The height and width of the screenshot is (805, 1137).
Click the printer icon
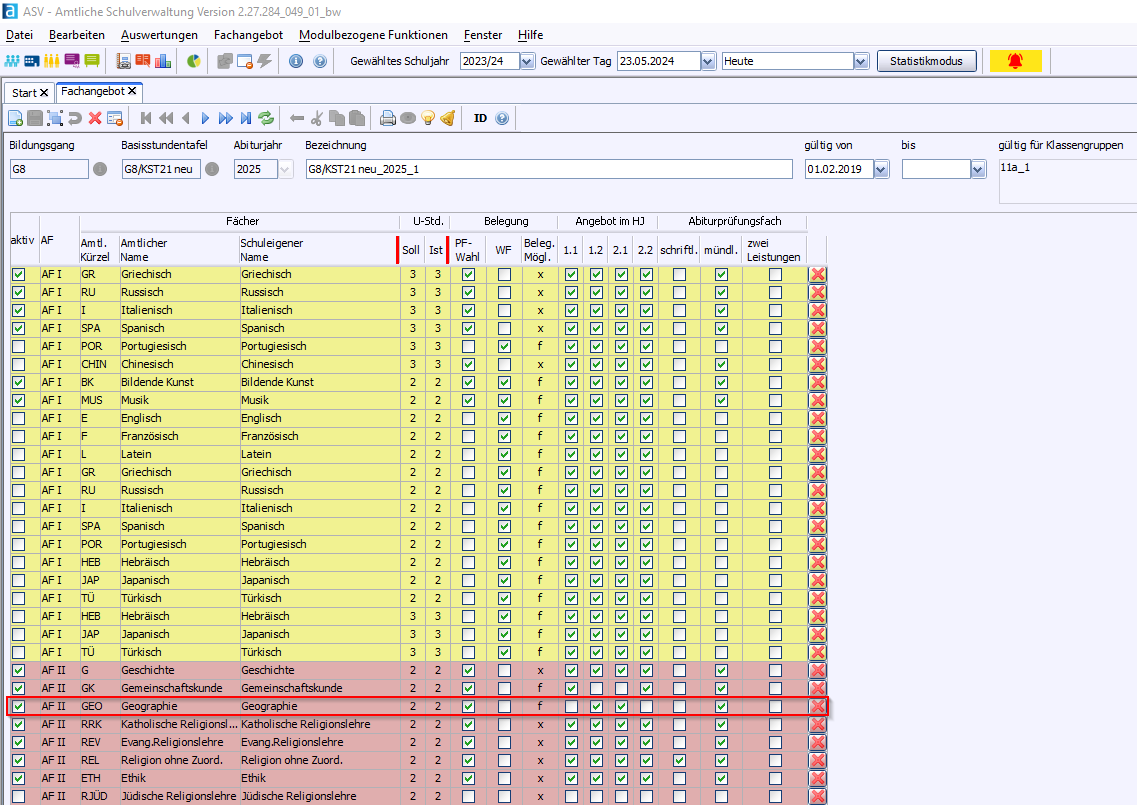[388, 118]
